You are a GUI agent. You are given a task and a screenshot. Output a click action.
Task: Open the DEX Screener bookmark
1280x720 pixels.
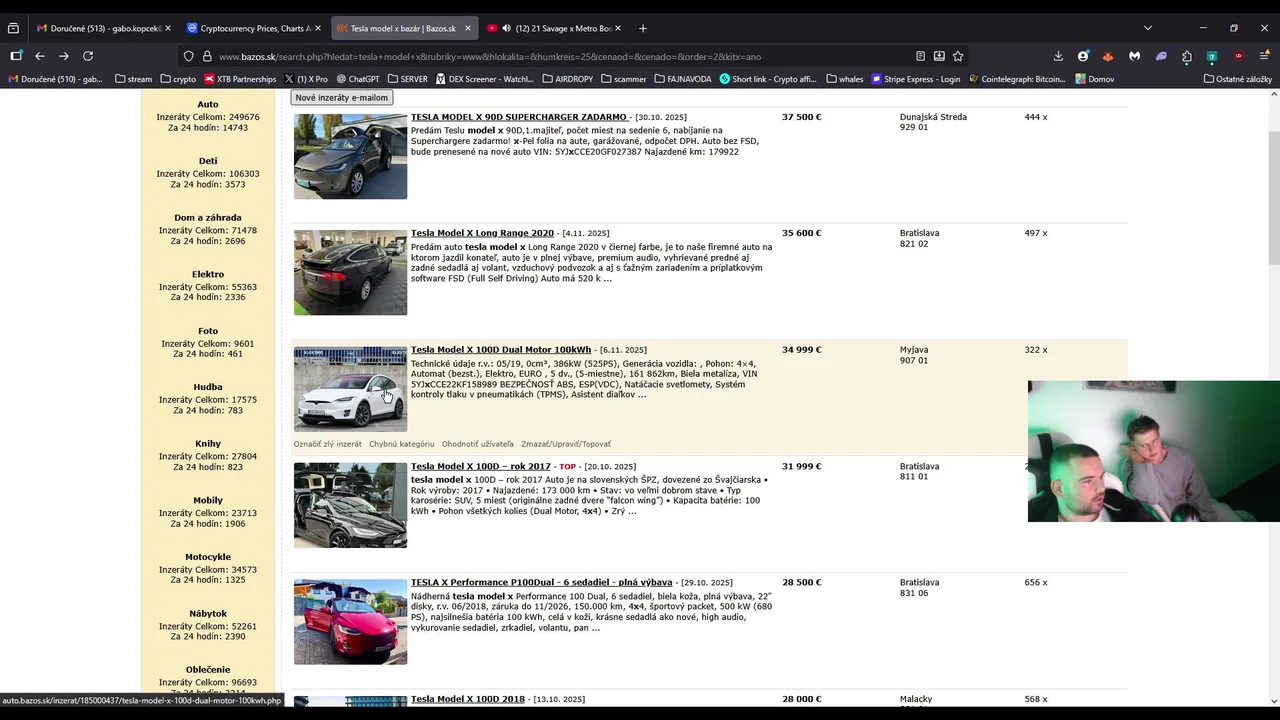click(485, 79)
